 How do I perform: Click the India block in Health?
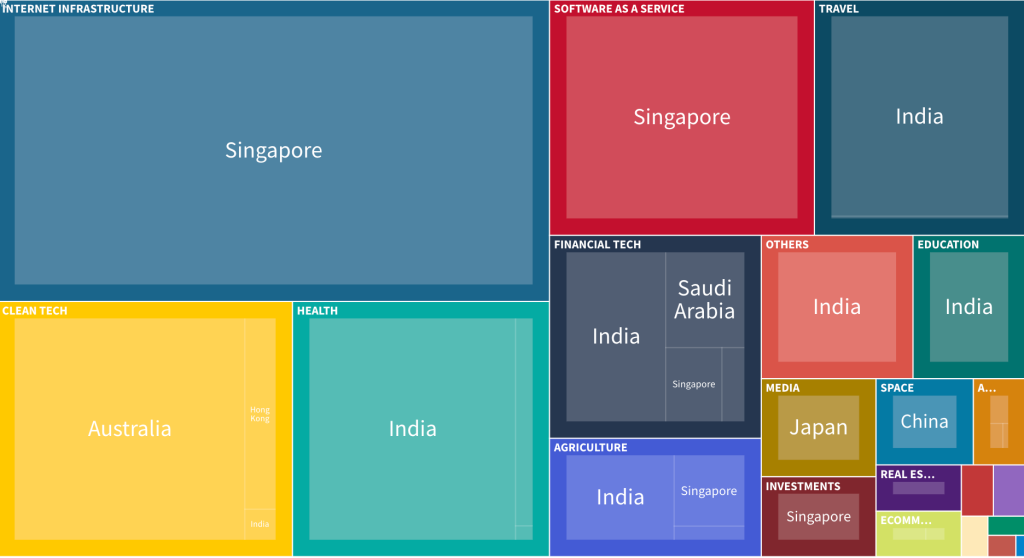(412, 428)
